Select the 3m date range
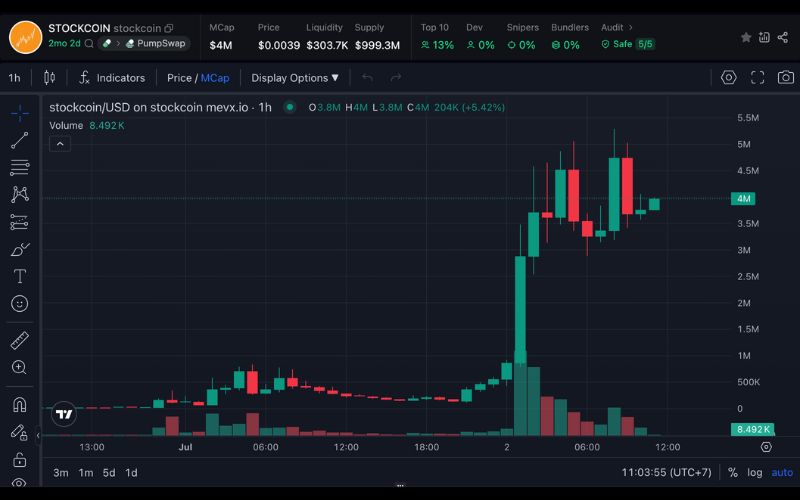The image size is (800, 500). pyautogui.click(x=61, y=472)
